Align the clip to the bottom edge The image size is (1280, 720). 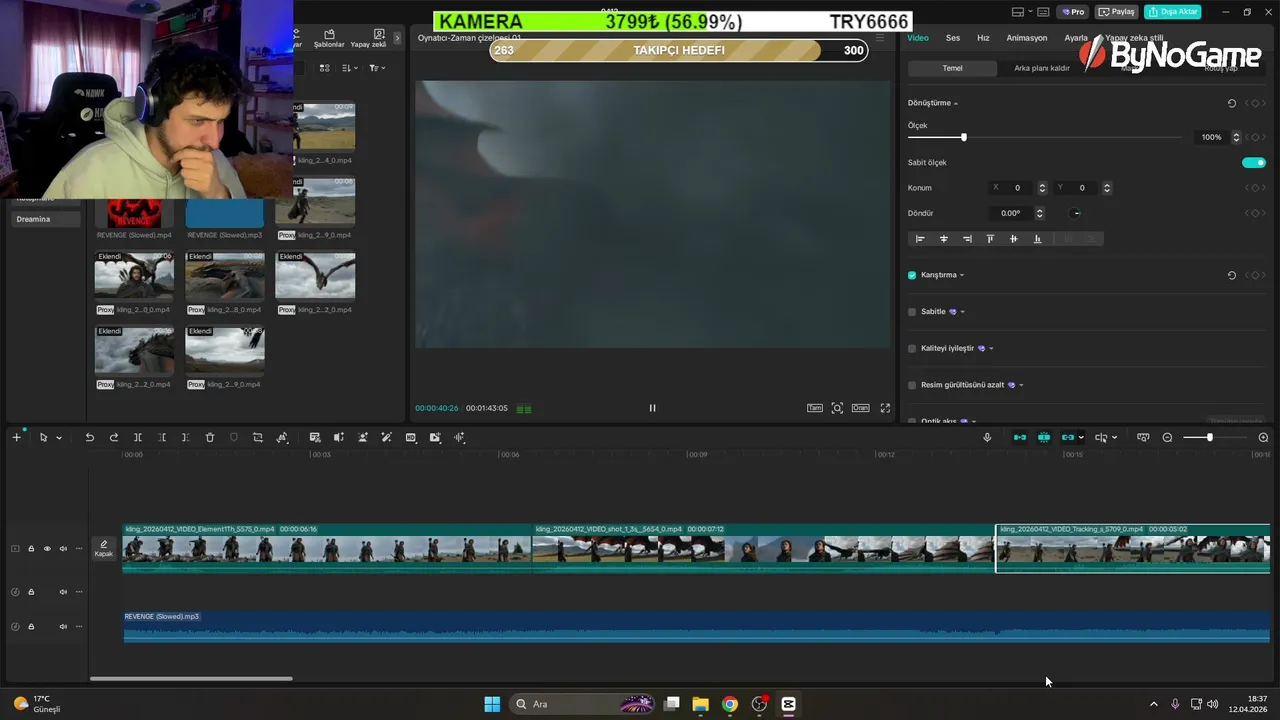(x=1037, y=239)
